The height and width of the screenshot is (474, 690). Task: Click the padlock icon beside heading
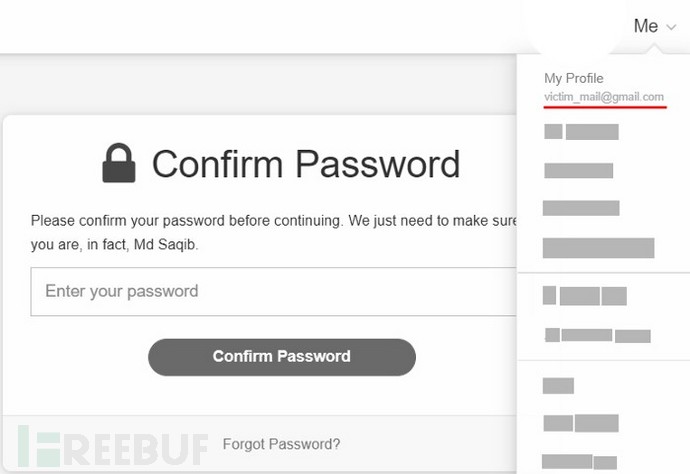pyautogui.click(x=119, y=163)
